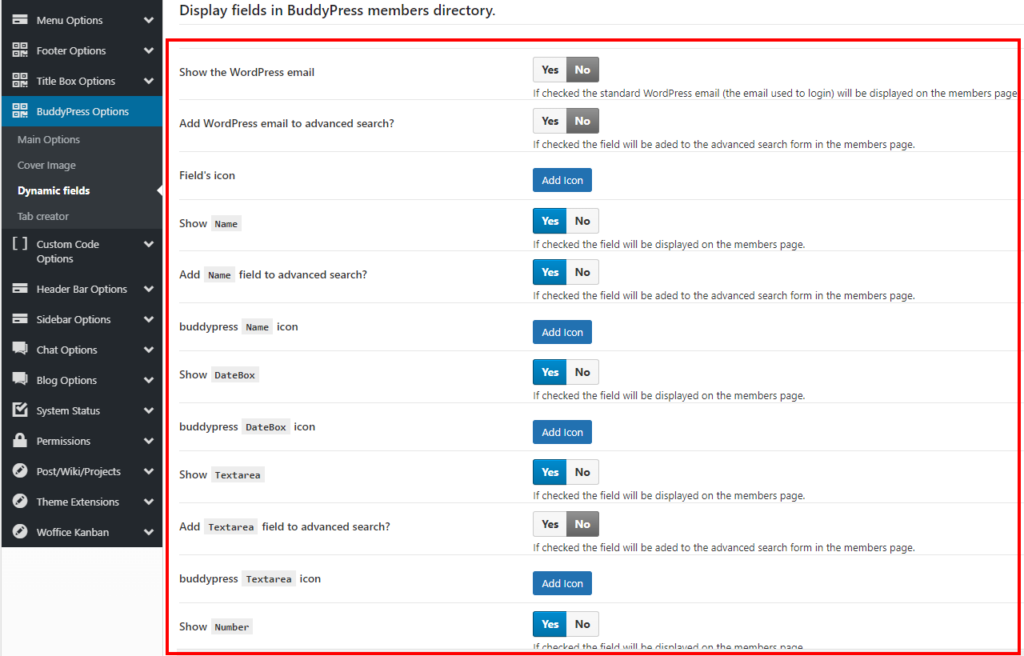Image resolution: width=1024 pixels, height=656 pixels.
Task: Click Add Icon for buddypress DateBox
Action: click(x=562, y=432)
